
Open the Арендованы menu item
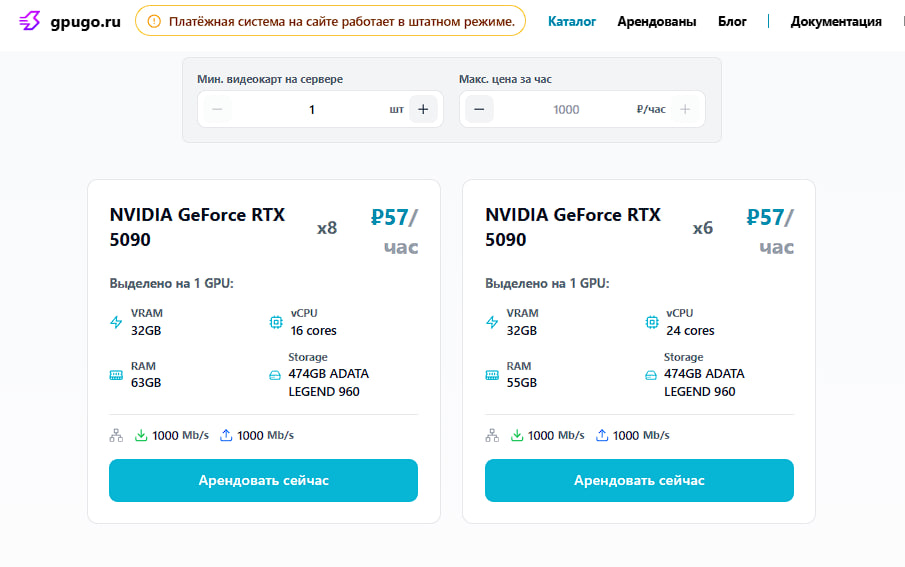(x=656, y=21)
